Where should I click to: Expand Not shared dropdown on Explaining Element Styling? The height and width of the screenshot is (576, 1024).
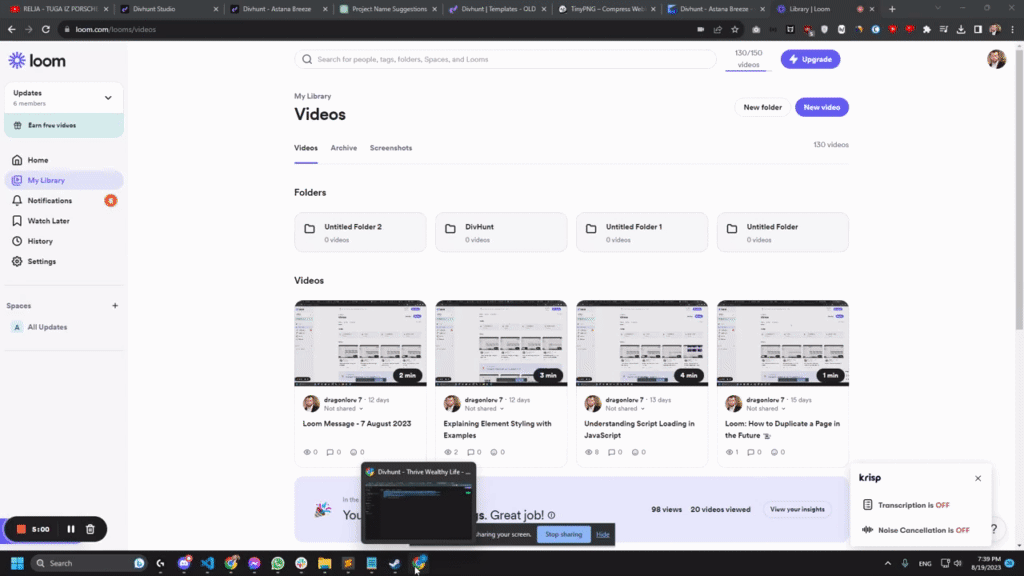pos(485,409)
